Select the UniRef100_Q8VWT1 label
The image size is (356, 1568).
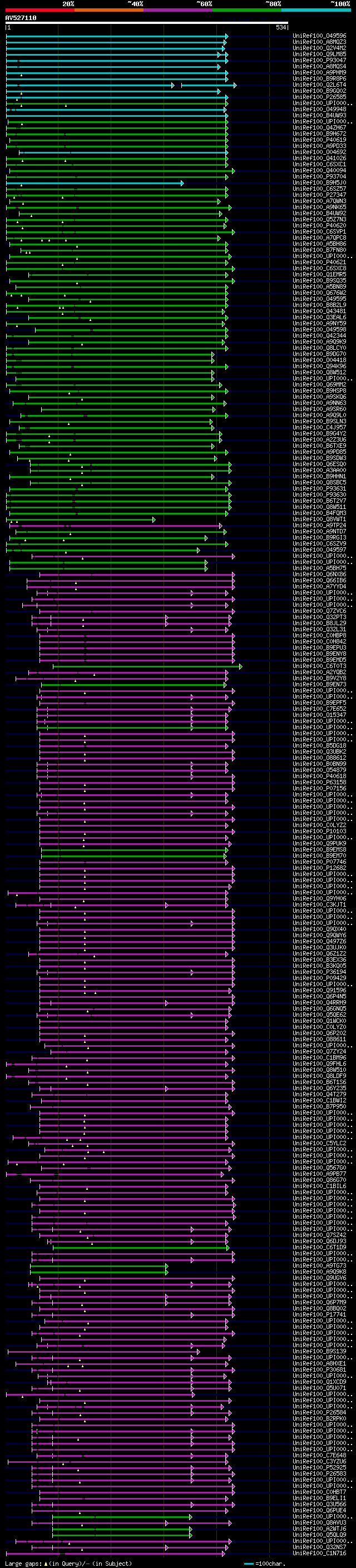tap(319, 519)
